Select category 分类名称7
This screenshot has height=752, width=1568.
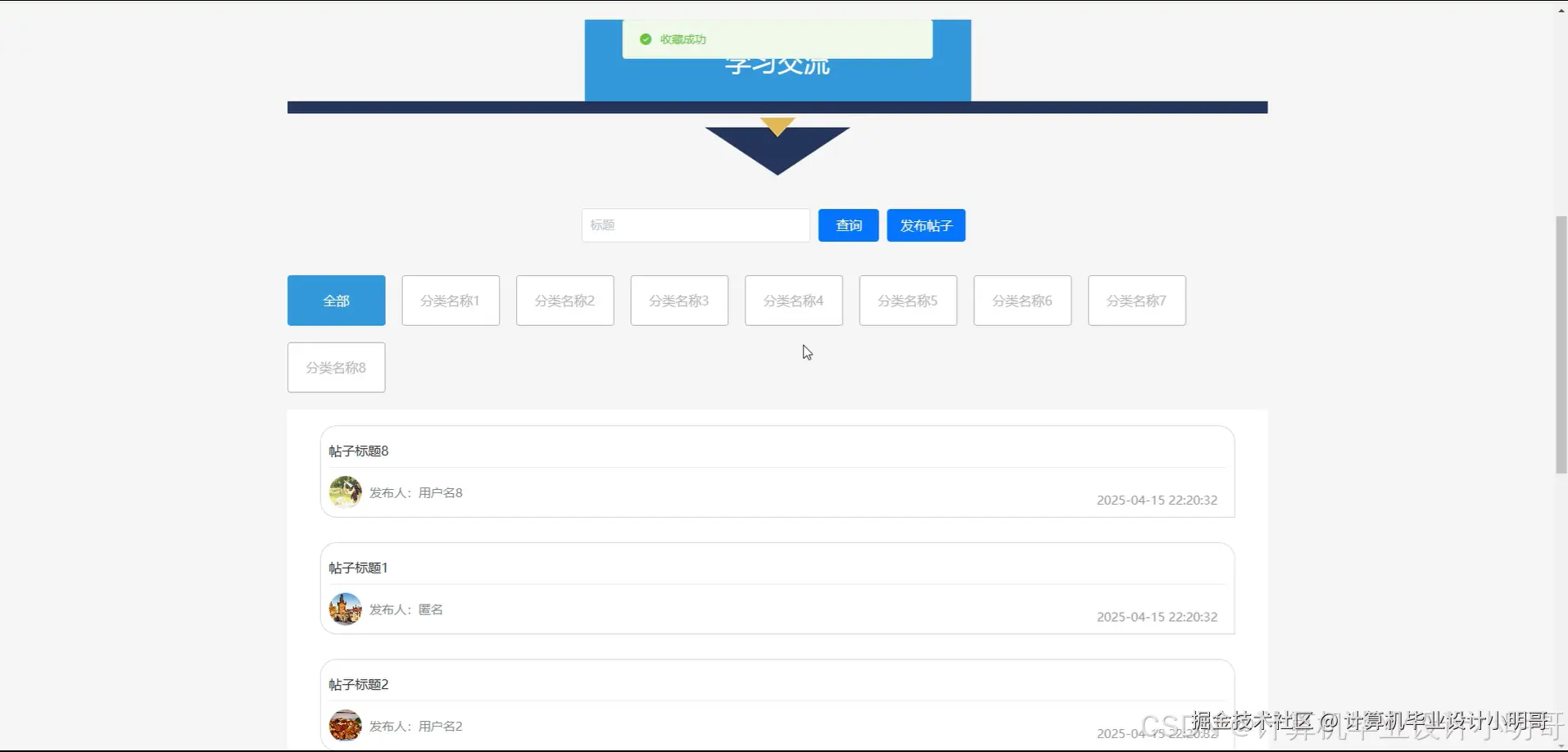tap(1137, 300)
